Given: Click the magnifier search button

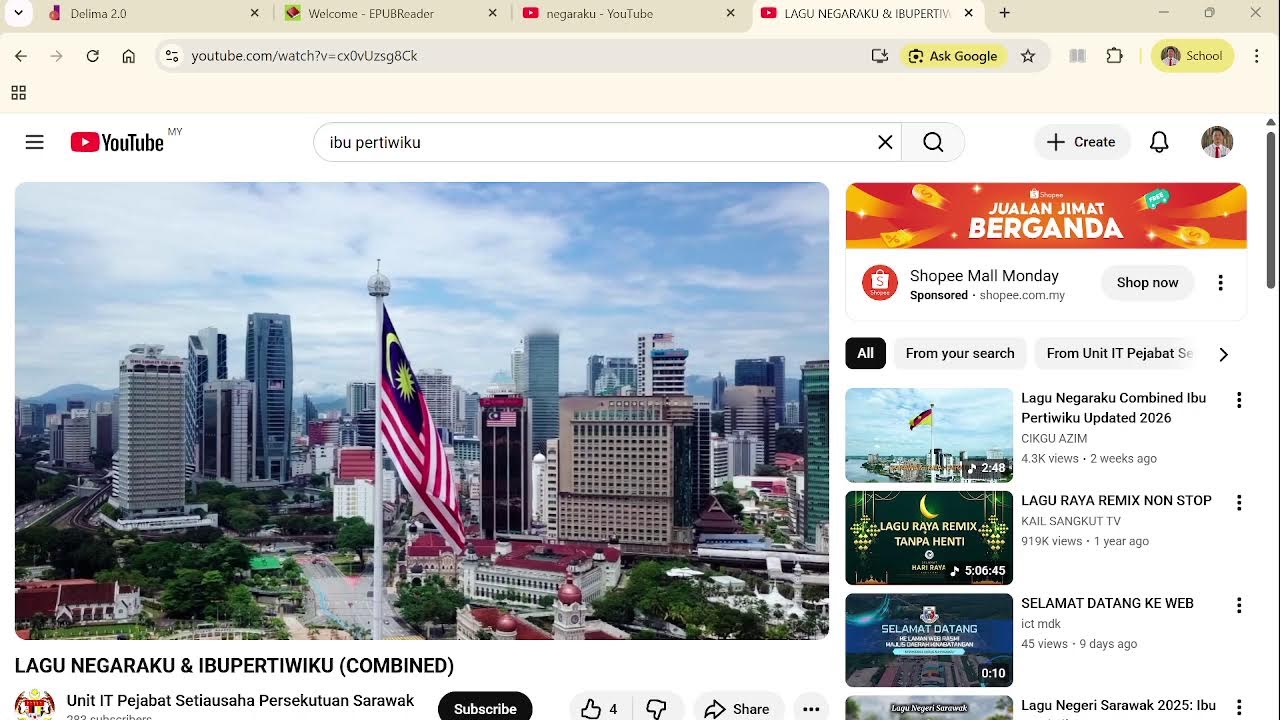Looking at the screenshot, I should (933, 142).
